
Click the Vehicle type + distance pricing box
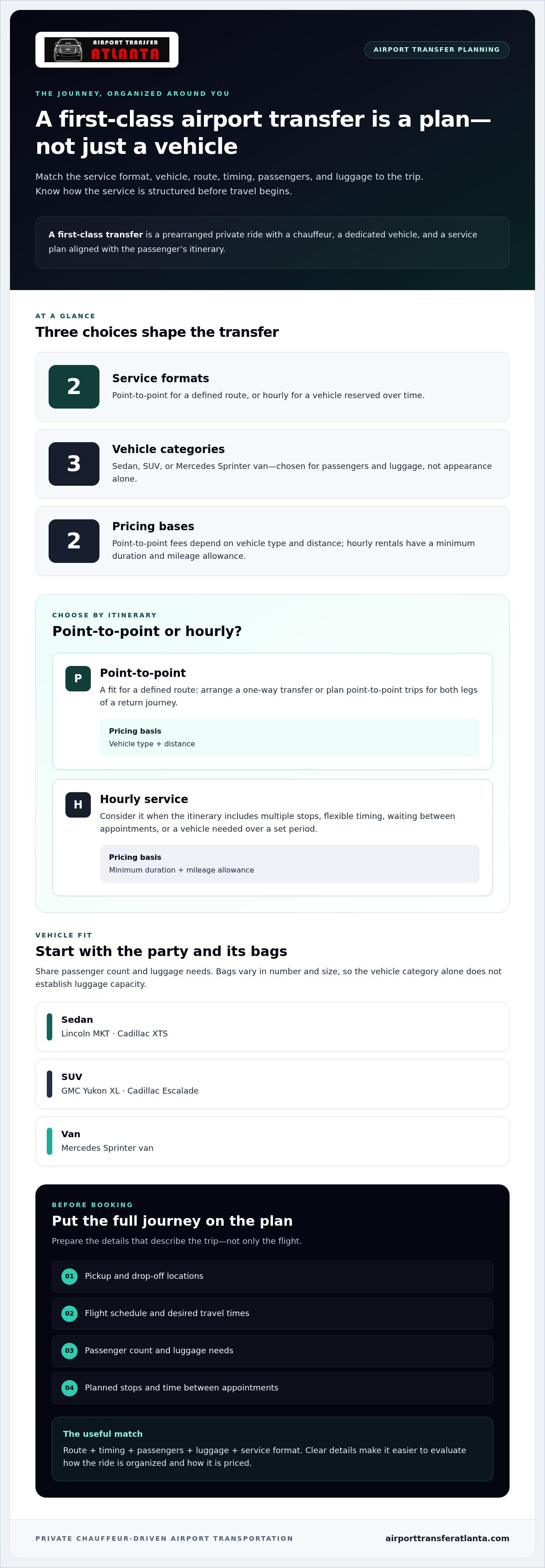pos(289,738)
